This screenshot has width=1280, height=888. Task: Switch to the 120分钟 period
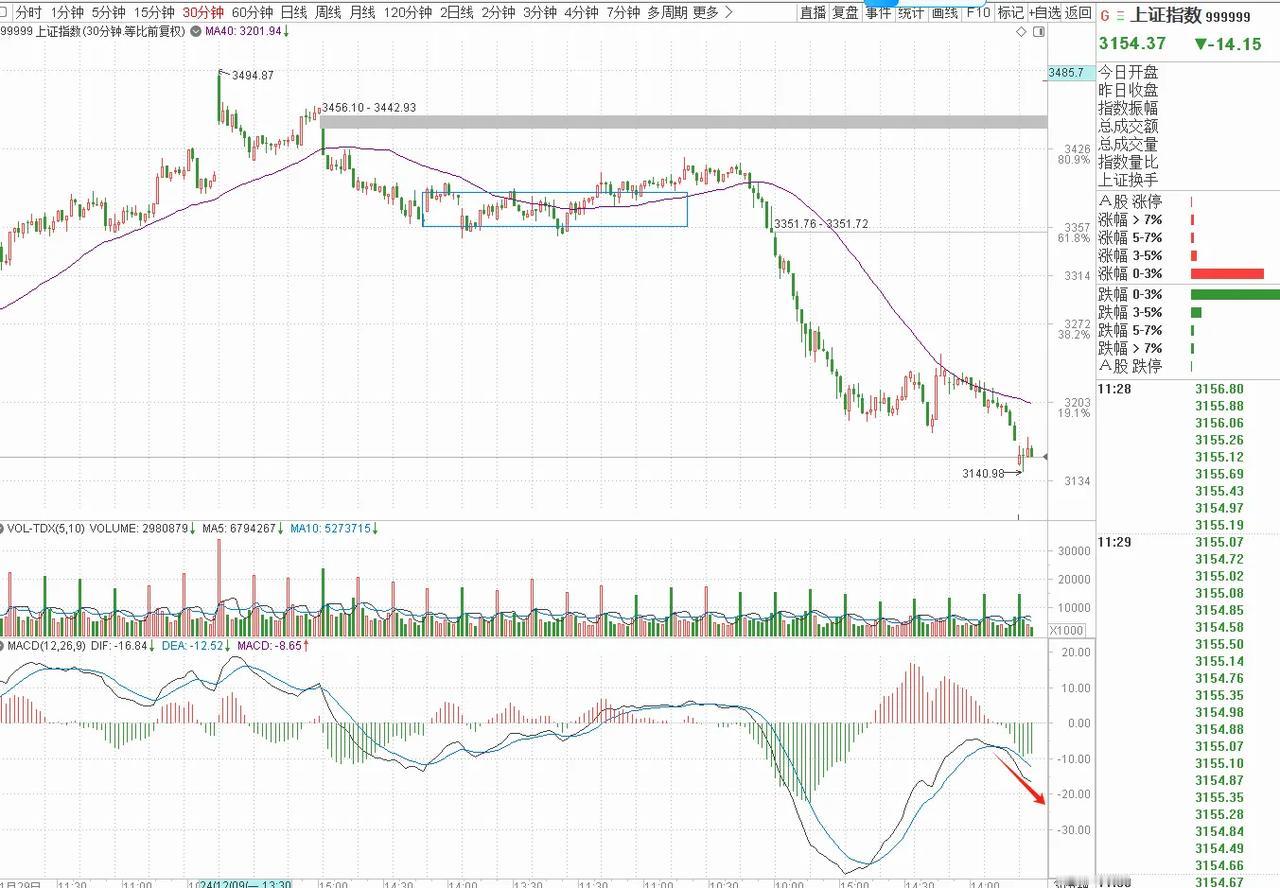click(x=407, y=12)
